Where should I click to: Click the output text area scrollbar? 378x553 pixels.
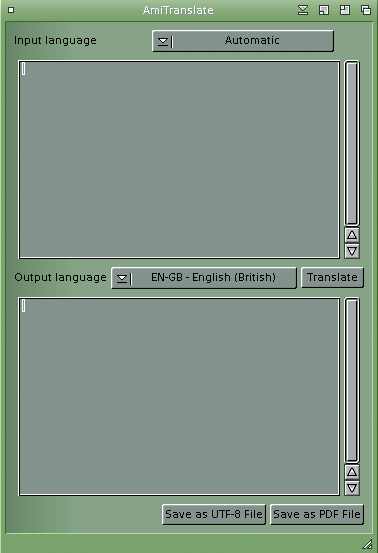[352, 380]
